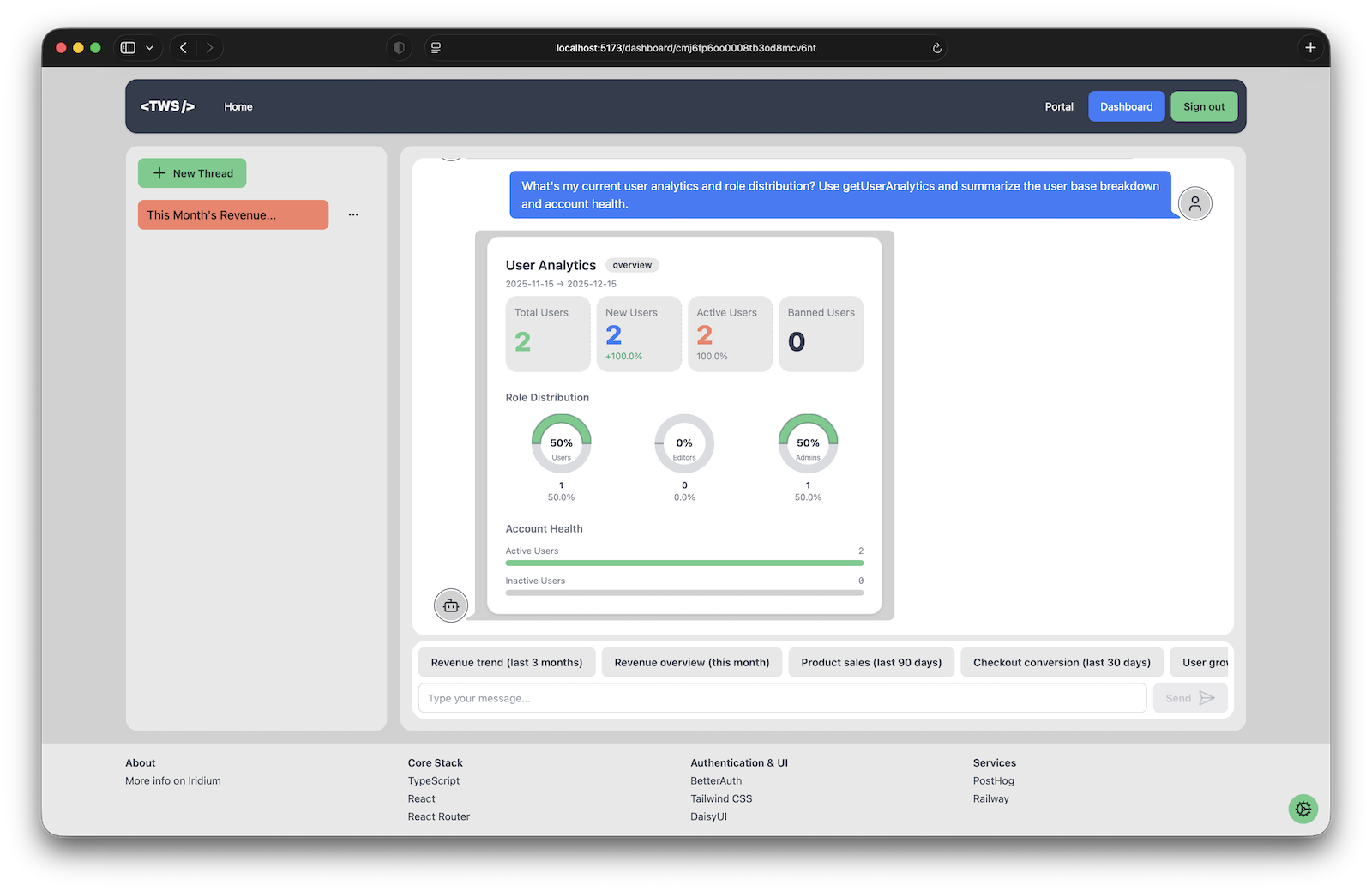The image size is (1372, 891).
Task: Click the Sign out button
Action: [x=1203, y=106]
